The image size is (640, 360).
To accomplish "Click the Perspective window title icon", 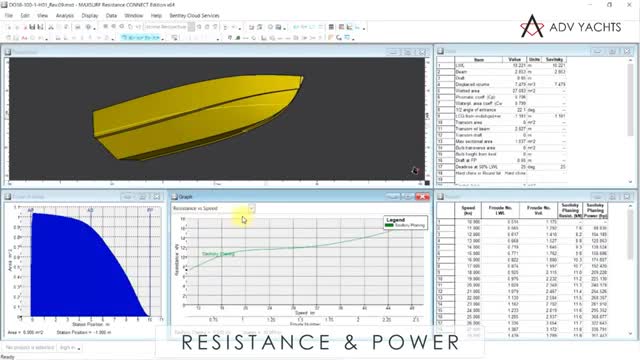I will pos(8,52).
